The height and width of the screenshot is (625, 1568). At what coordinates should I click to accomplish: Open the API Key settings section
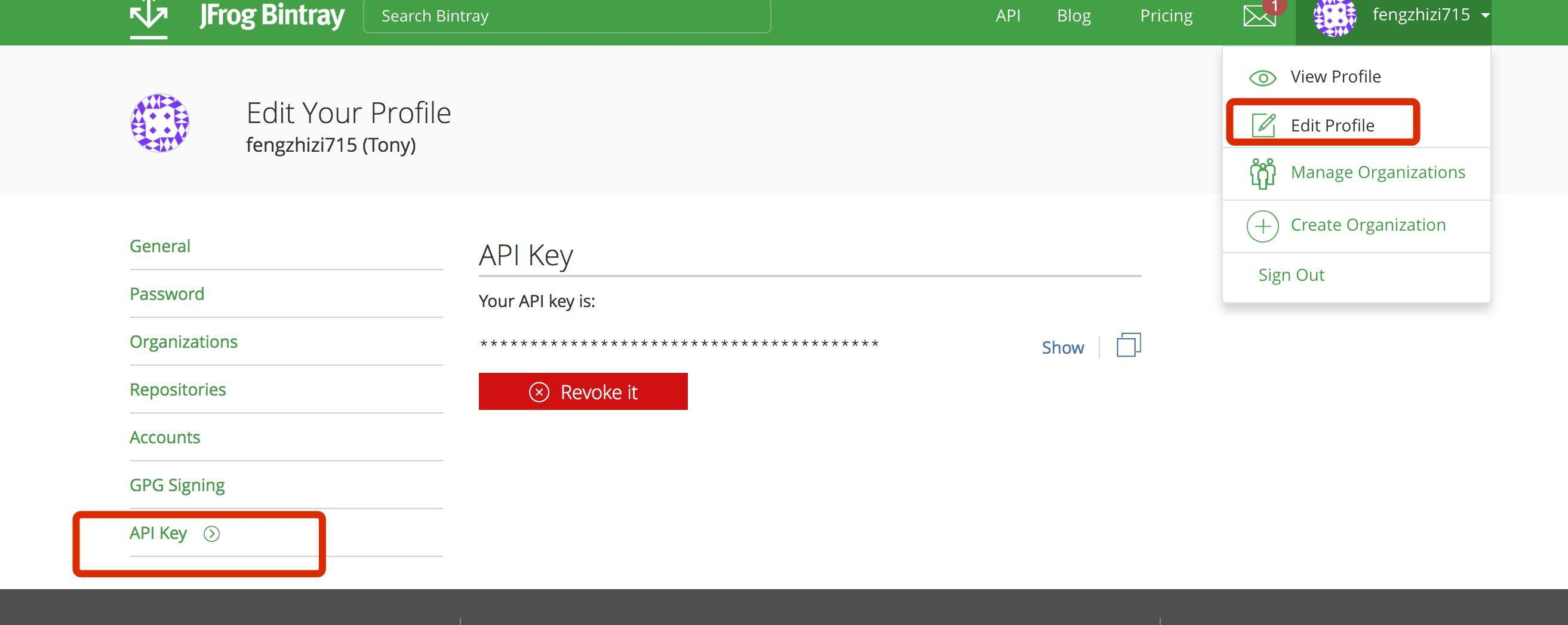coord(158,533)
